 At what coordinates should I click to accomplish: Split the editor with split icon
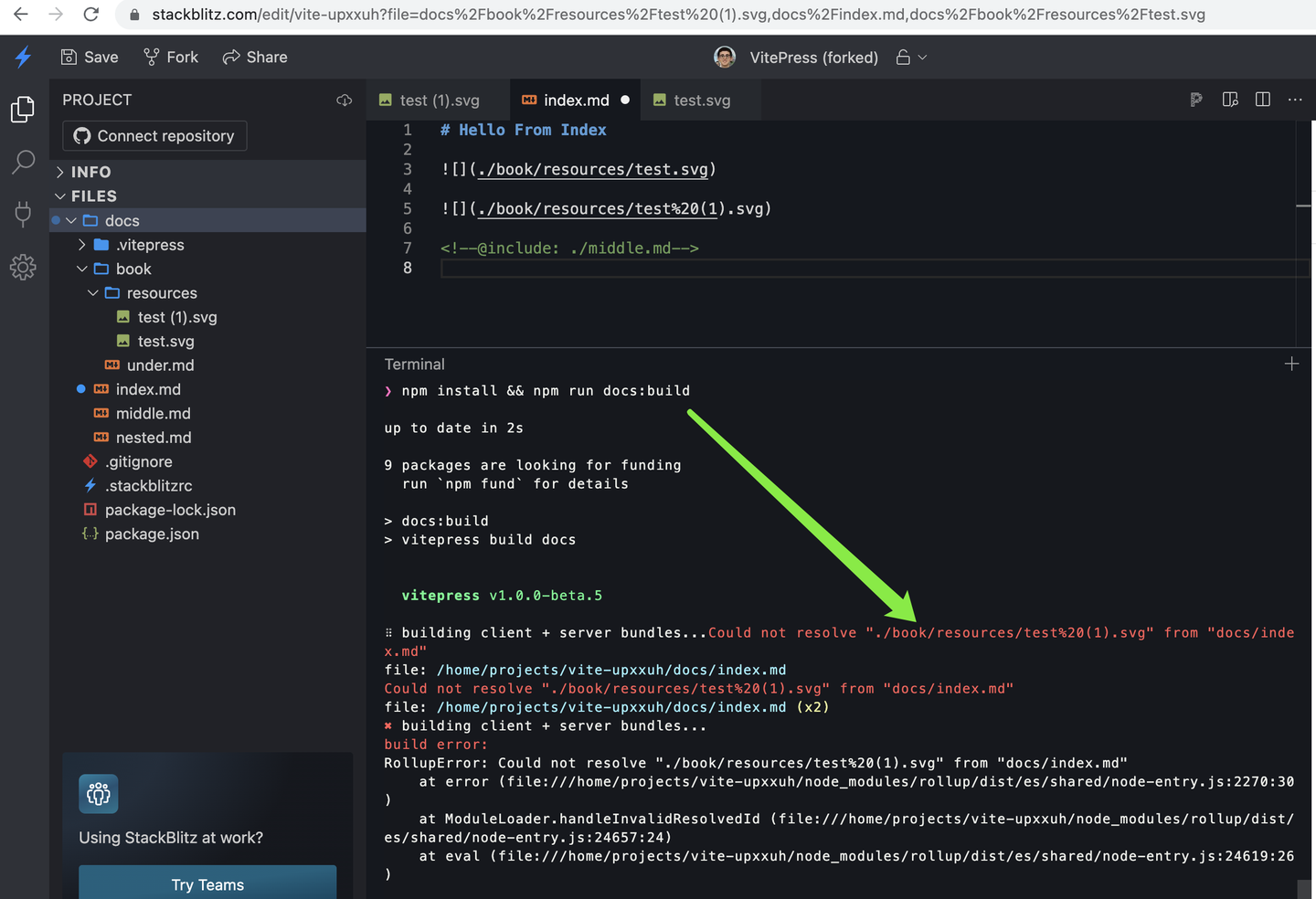point(1262,100)
